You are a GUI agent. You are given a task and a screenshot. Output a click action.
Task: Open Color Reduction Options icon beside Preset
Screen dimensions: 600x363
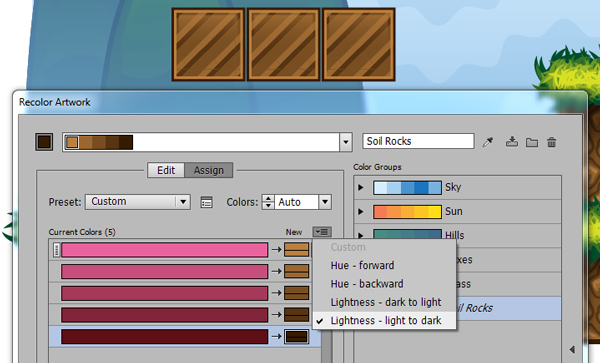click(206, 202)
